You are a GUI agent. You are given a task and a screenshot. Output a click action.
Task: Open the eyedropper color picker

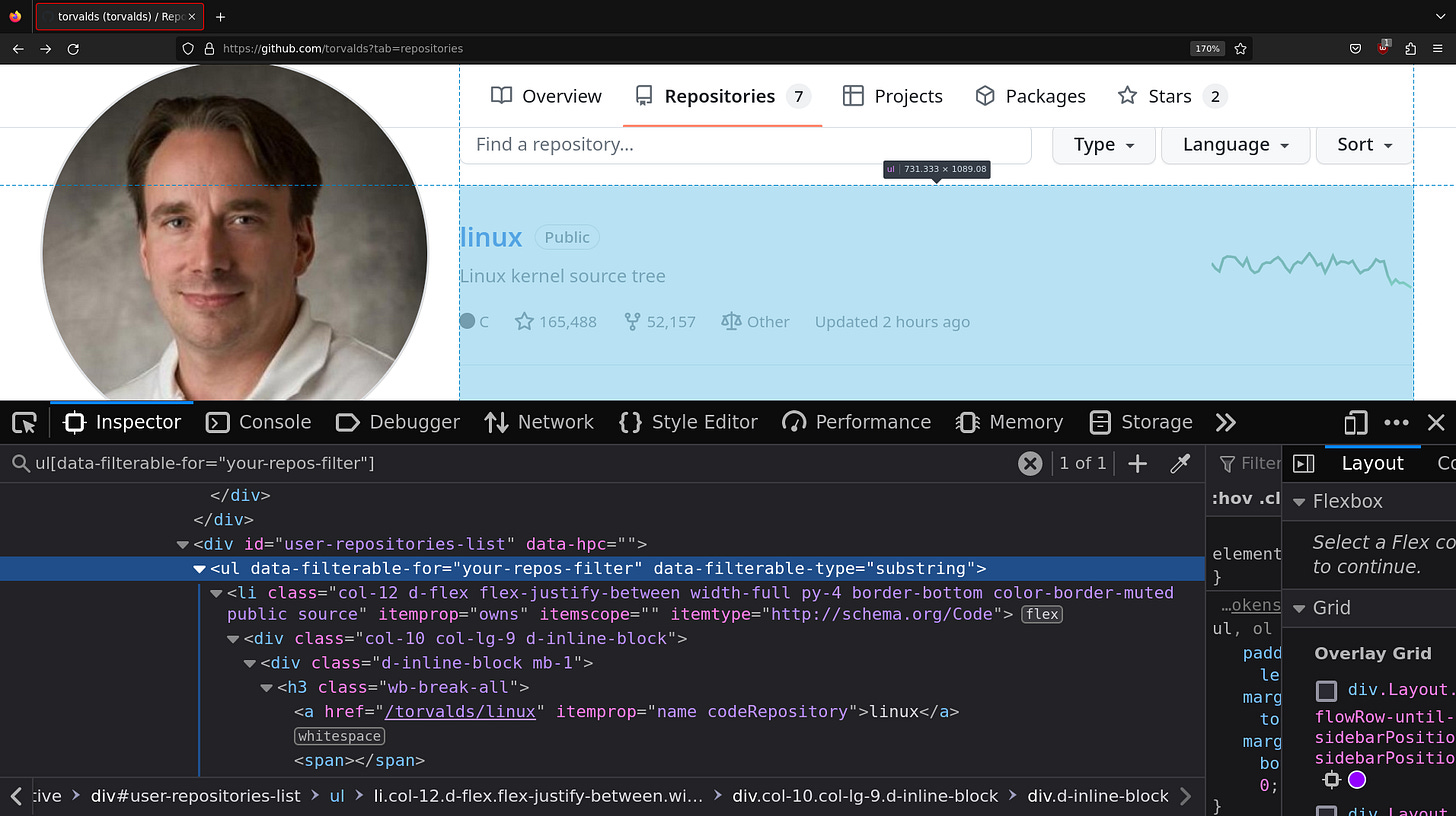1180,463
